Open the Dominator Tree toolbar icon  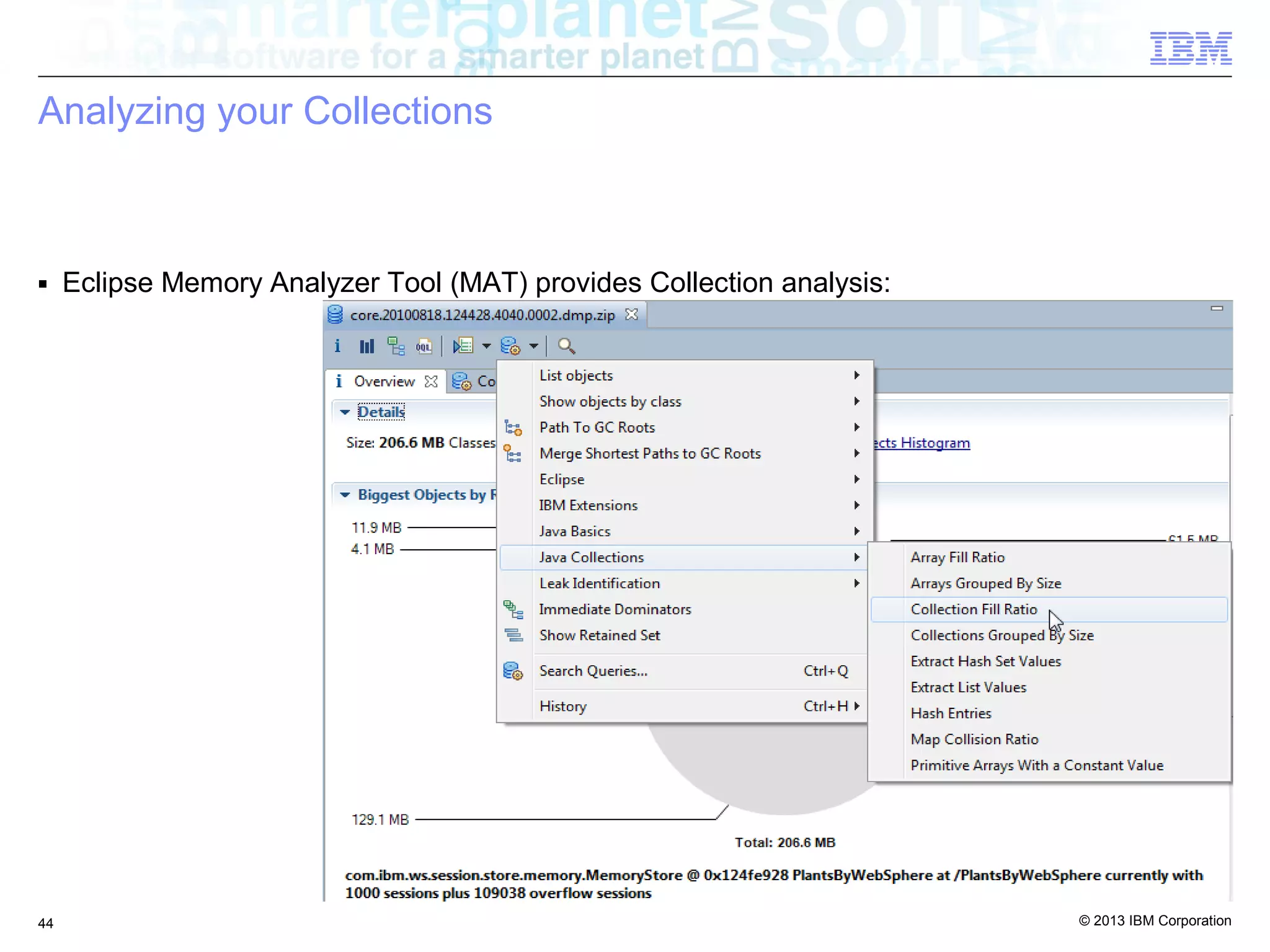click(396, 346)
